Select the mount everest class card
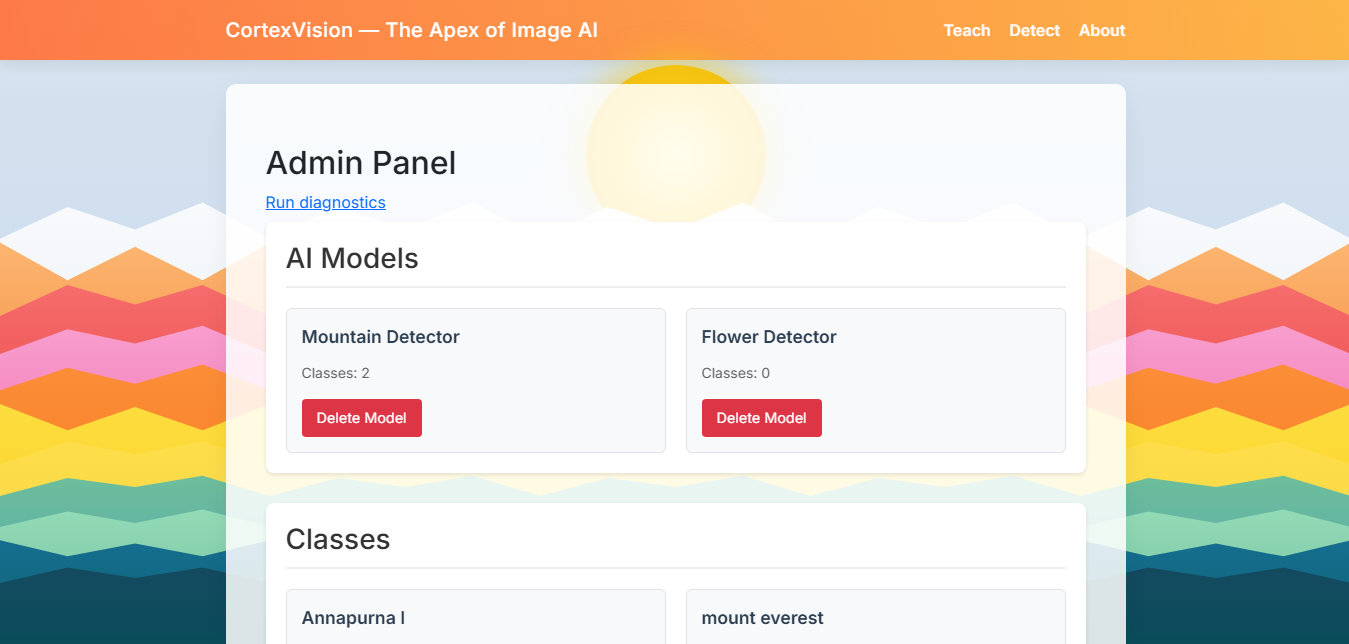Image resolution: width=1349 pixels, height=644 pixels. point(875,618)
